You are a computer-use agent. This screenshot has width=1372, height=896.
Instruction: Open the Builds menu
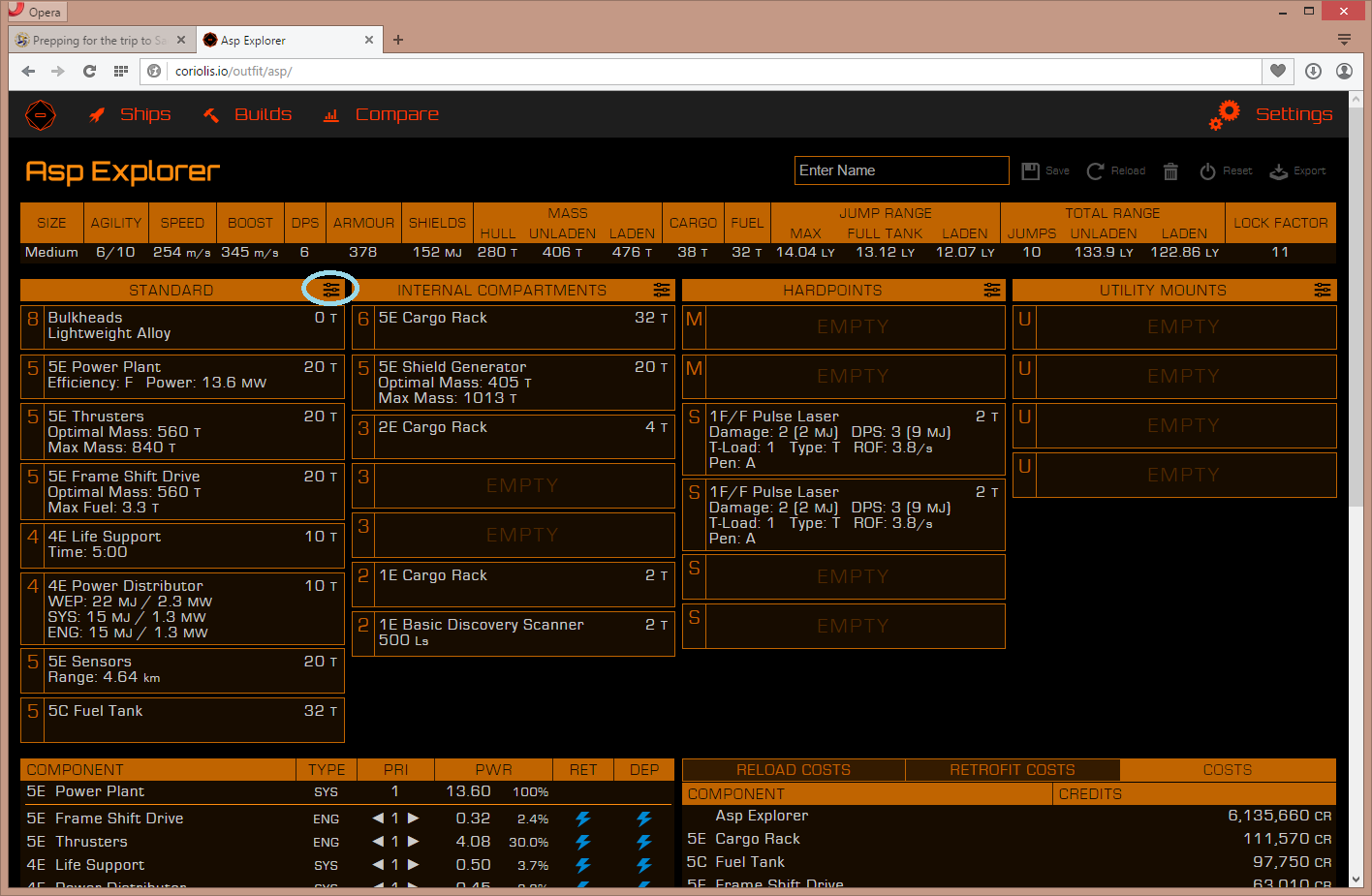tap(247, 114)
